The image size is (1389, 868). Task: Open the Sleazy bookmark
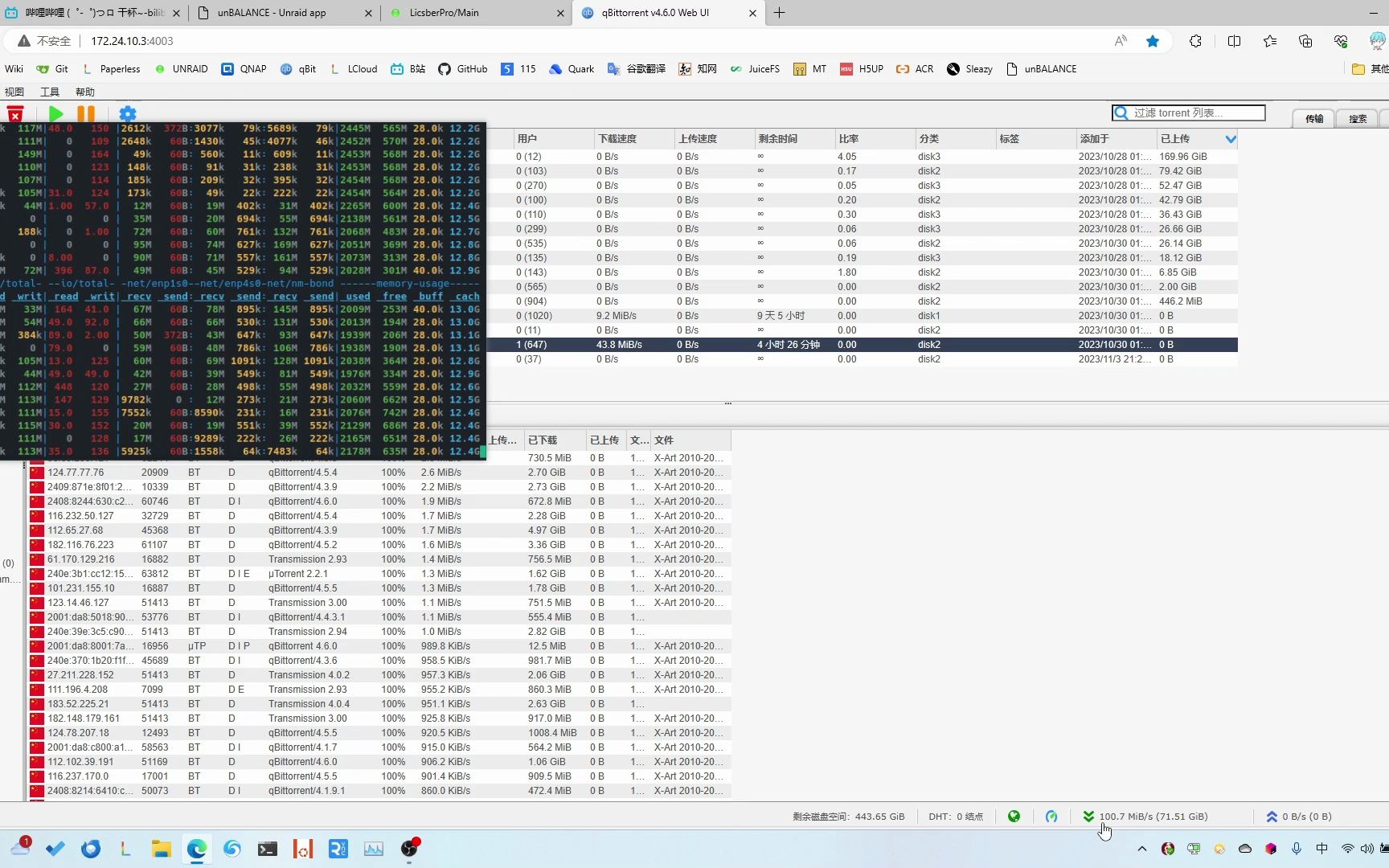coord(969,69)
